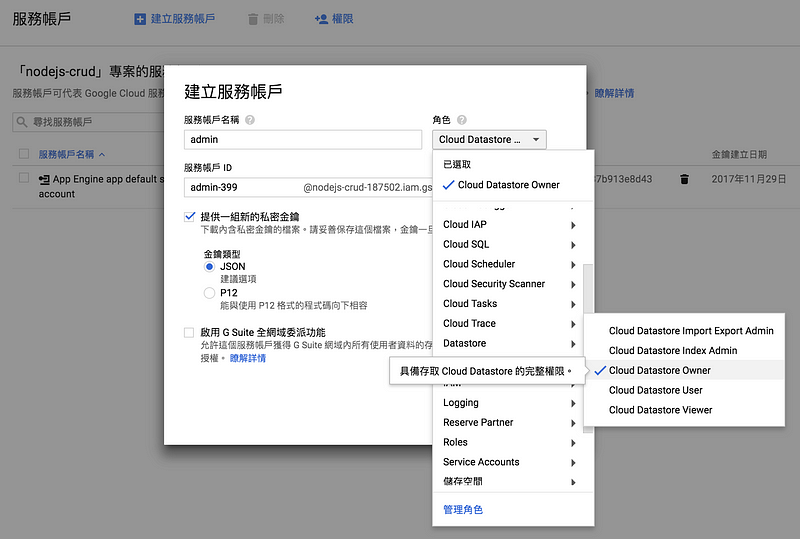This screenshot has width=800, height=539.
Task: Click the service account icon before App Engine
Action: tap(44, 180)
